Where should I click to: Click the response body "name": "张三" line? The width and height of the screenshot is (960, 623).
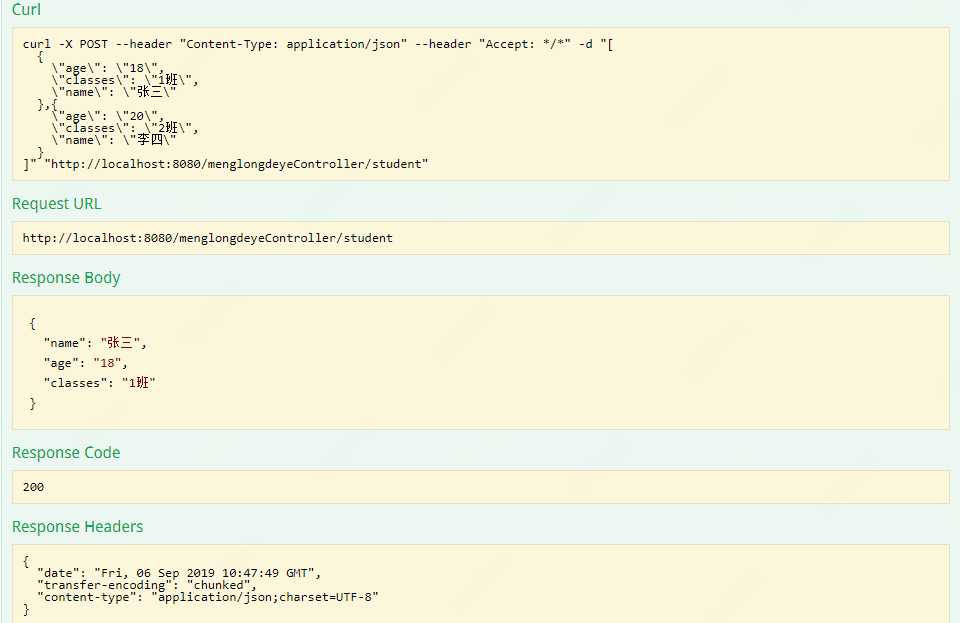95,343
